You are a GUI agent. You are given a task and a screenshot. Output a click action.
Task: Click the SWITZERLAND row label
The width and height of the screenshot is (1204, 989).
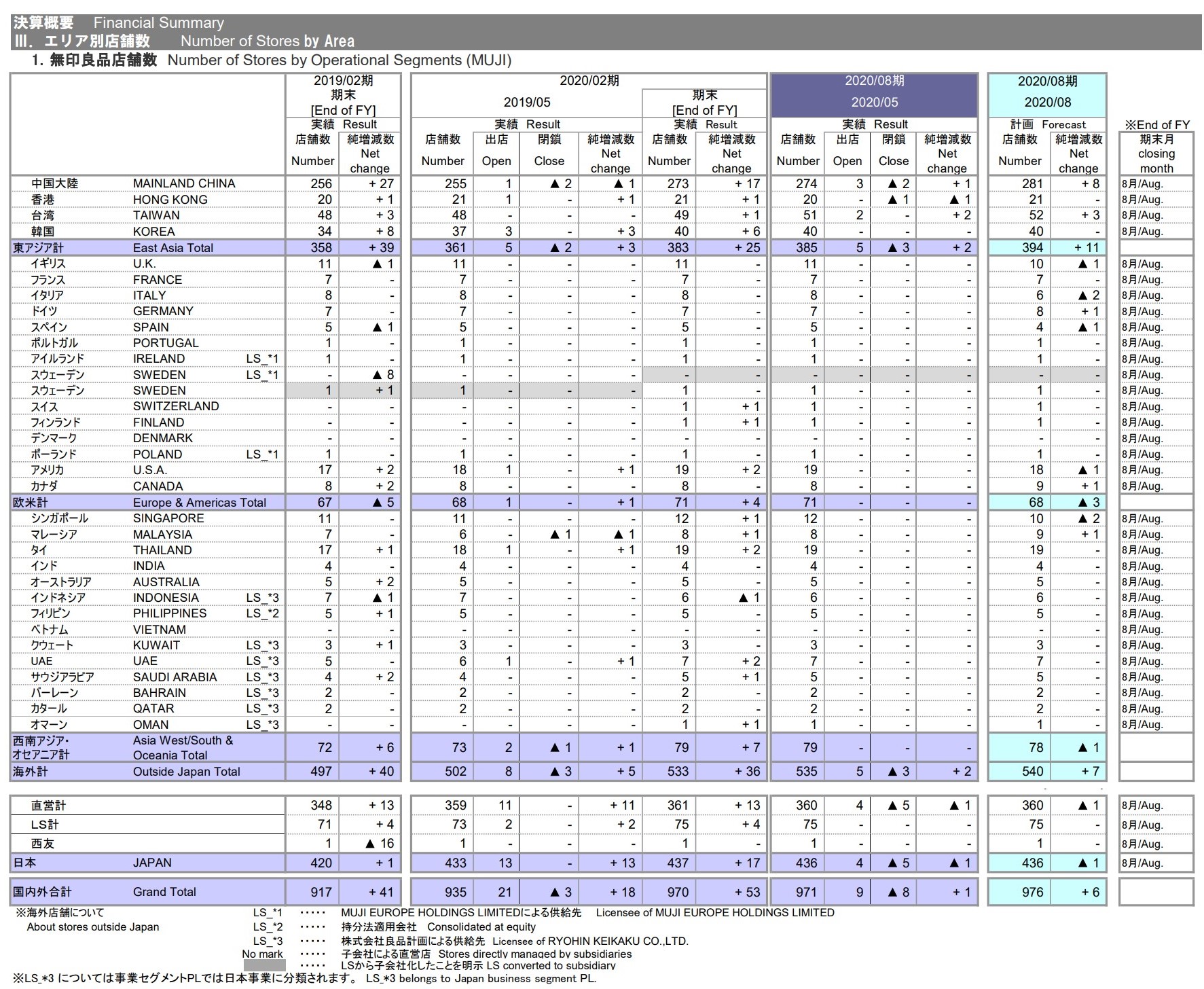point(176,406)
